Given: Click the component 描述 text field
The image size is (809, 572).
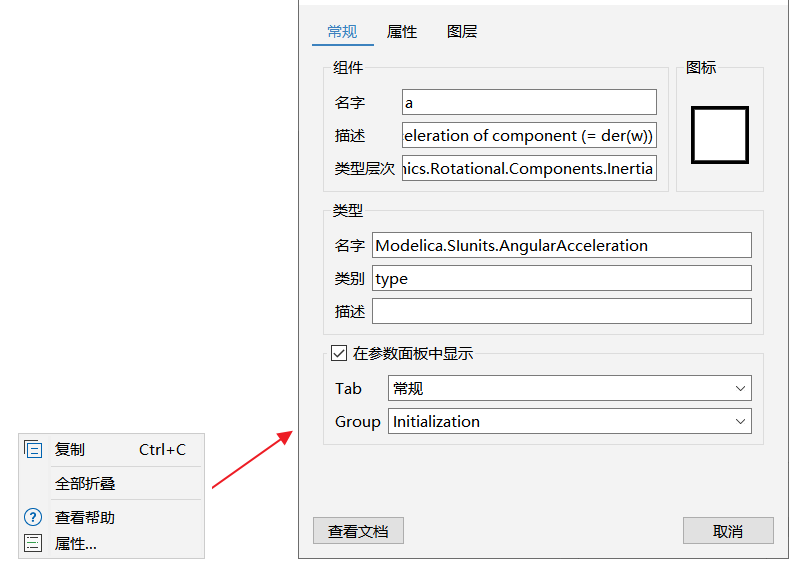Looking at the screenshot, I should pos(529,135).
